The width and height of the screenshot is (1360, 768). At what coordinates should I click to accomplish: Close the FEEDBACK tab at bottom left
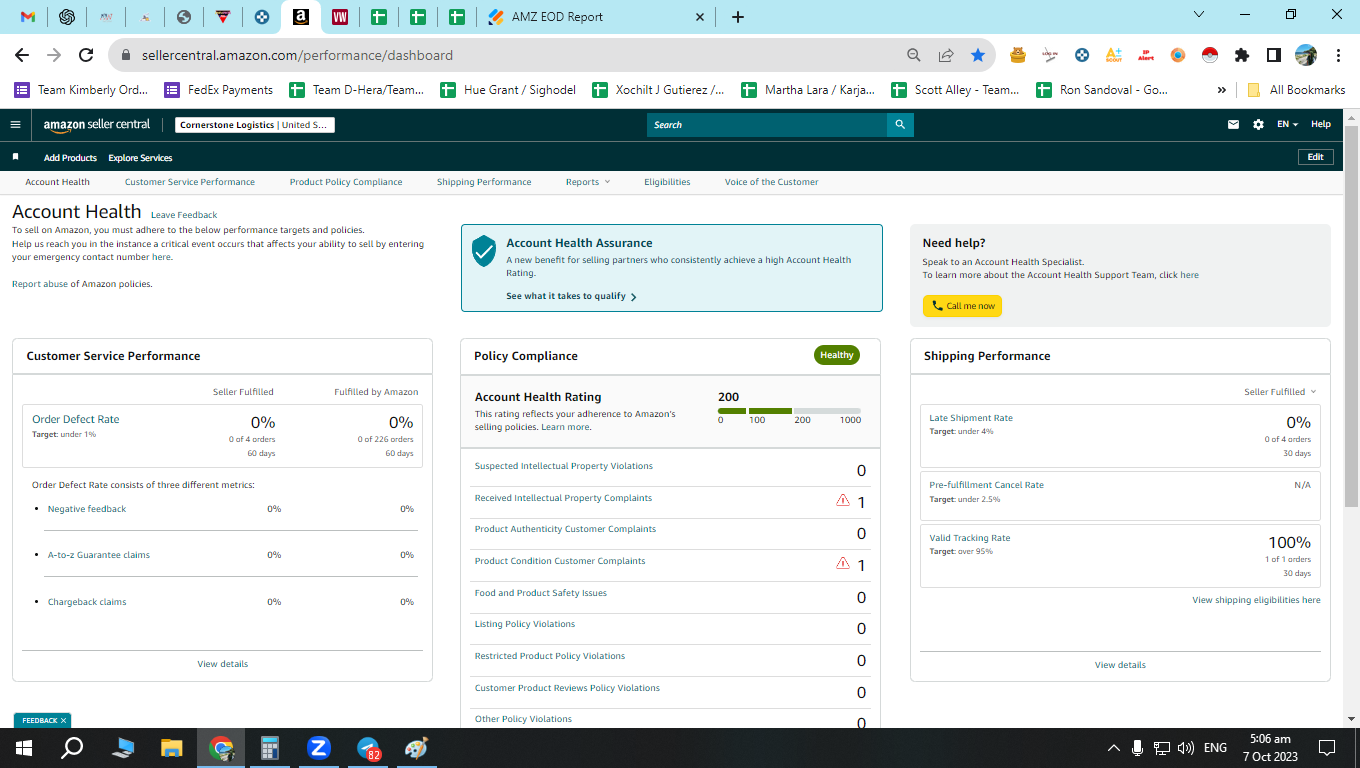[63, 720]
